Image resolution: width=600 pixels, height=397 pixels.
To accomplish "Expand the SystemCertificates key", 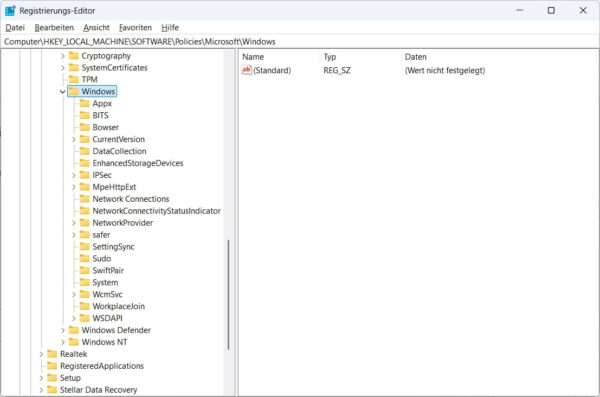I will 63,68.
